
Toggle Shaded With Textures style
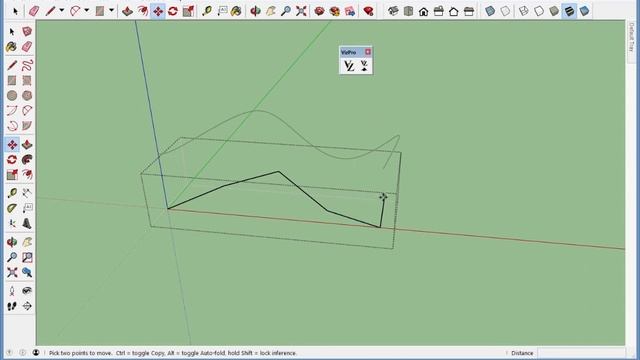click(x=569, y=11)
